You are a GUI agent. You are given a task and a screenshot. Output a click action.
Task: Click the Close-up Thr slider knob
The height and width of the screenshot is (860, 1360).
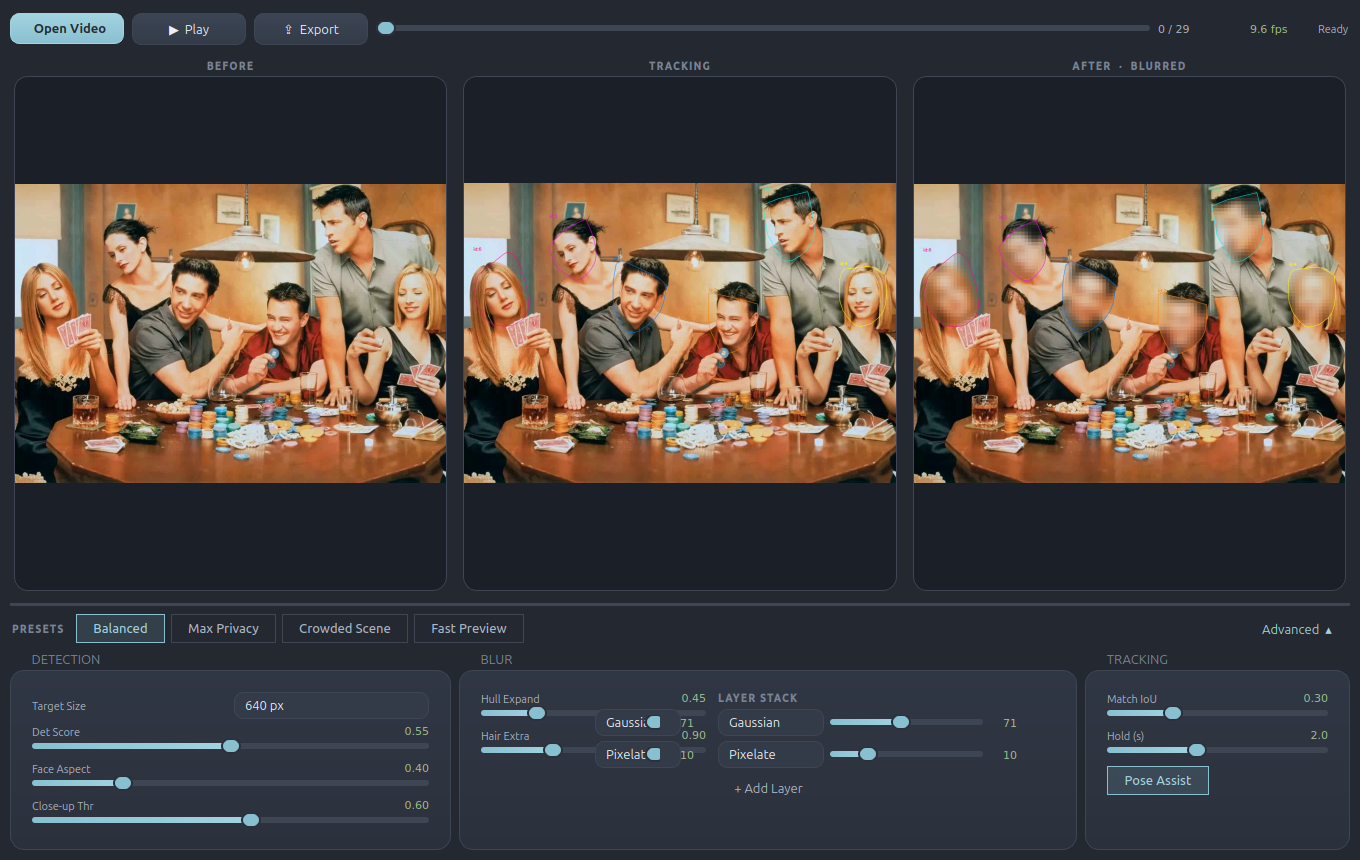[x=251, y=820]
